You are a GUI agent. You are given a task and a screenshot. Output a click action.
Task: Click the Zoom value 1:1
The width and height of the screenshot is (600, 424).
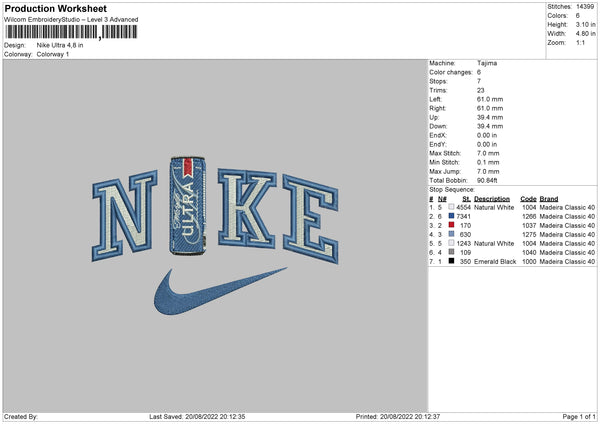coord(580,42)
